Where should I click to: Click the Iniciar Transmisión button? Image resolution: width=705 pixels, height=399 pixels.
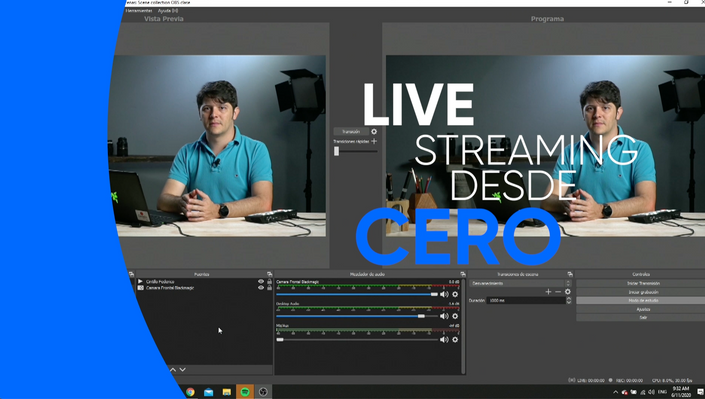643,283
